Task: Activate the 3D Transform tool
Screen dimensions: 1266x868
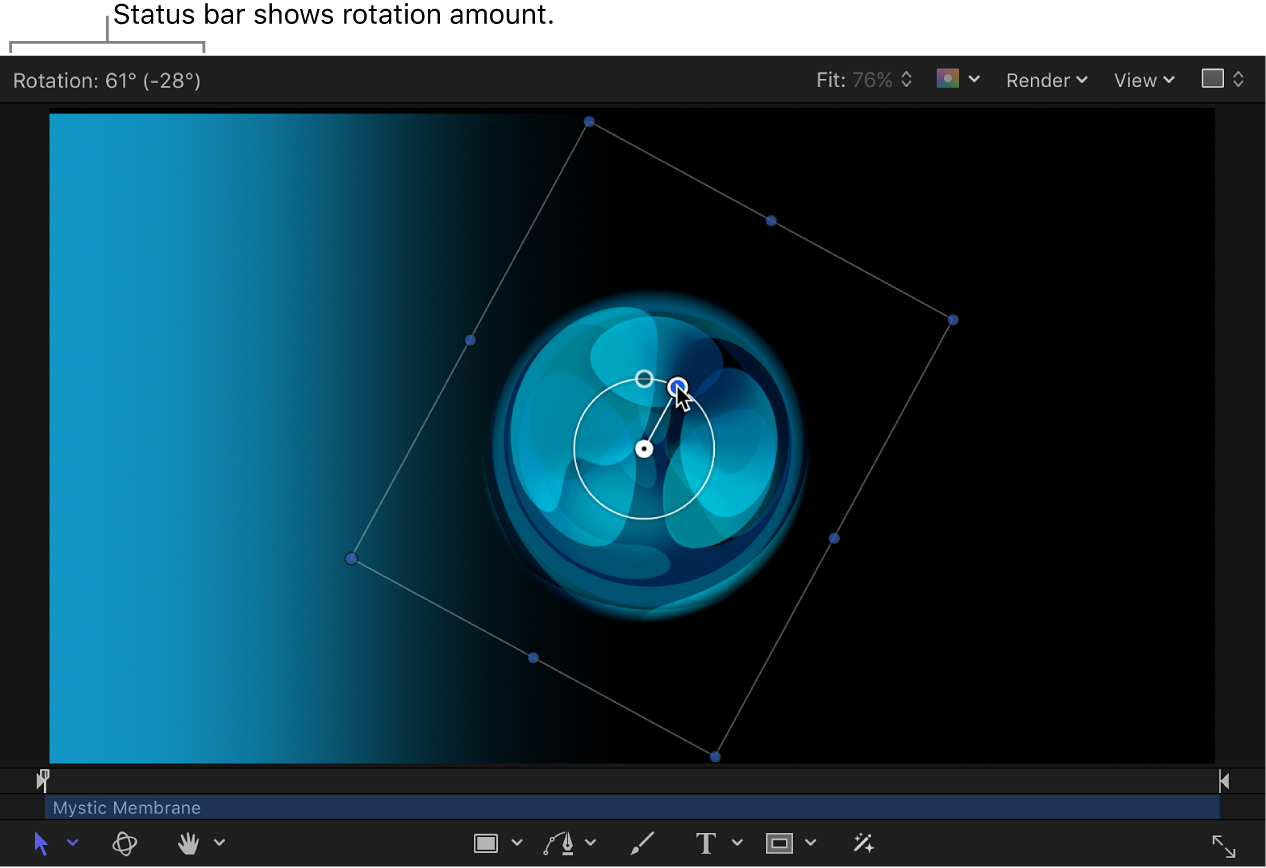Action: point(124,843)
